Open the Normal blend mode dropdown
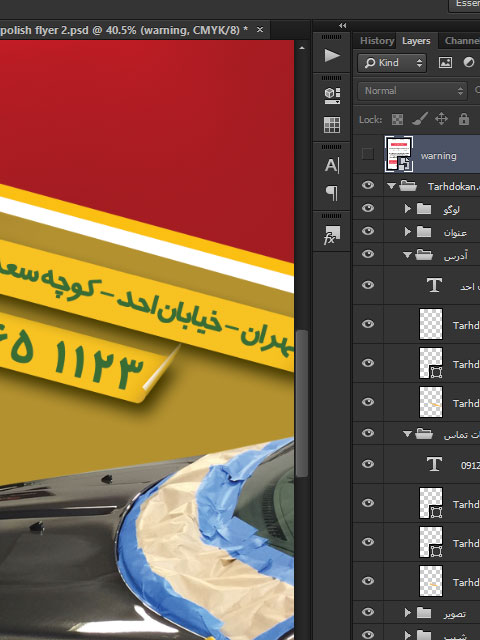 tap(412, 91)
